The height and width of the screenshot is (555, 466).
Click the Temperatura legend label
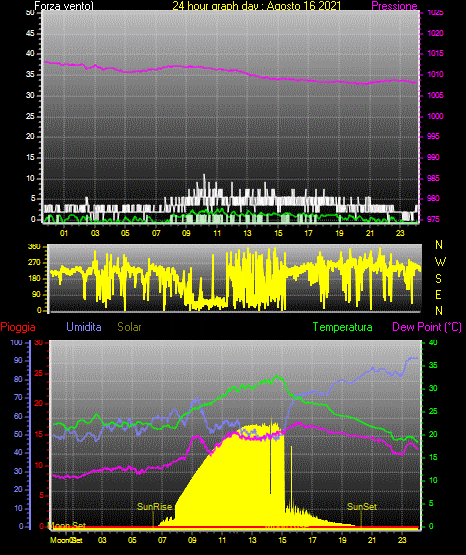[343, 327]
